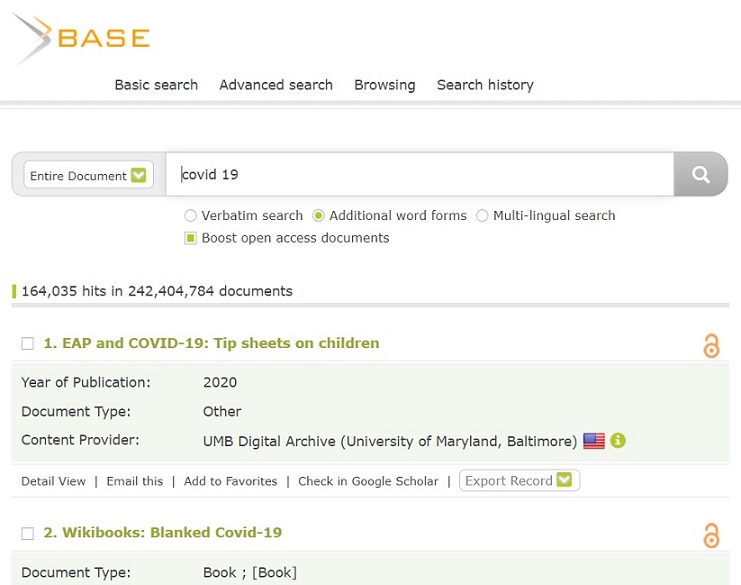Click Check in Google Scholar link
The height and width of the screenshot is (585, 741).
coord(368,481)
